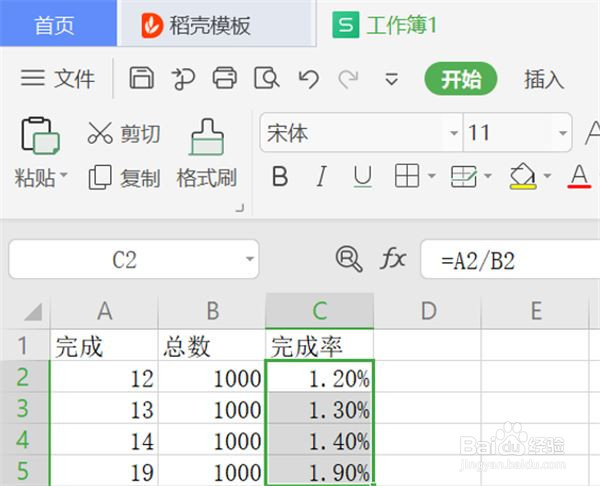Open the Borders dropdown arrow

pyautogui.click(x=432, y=176)
